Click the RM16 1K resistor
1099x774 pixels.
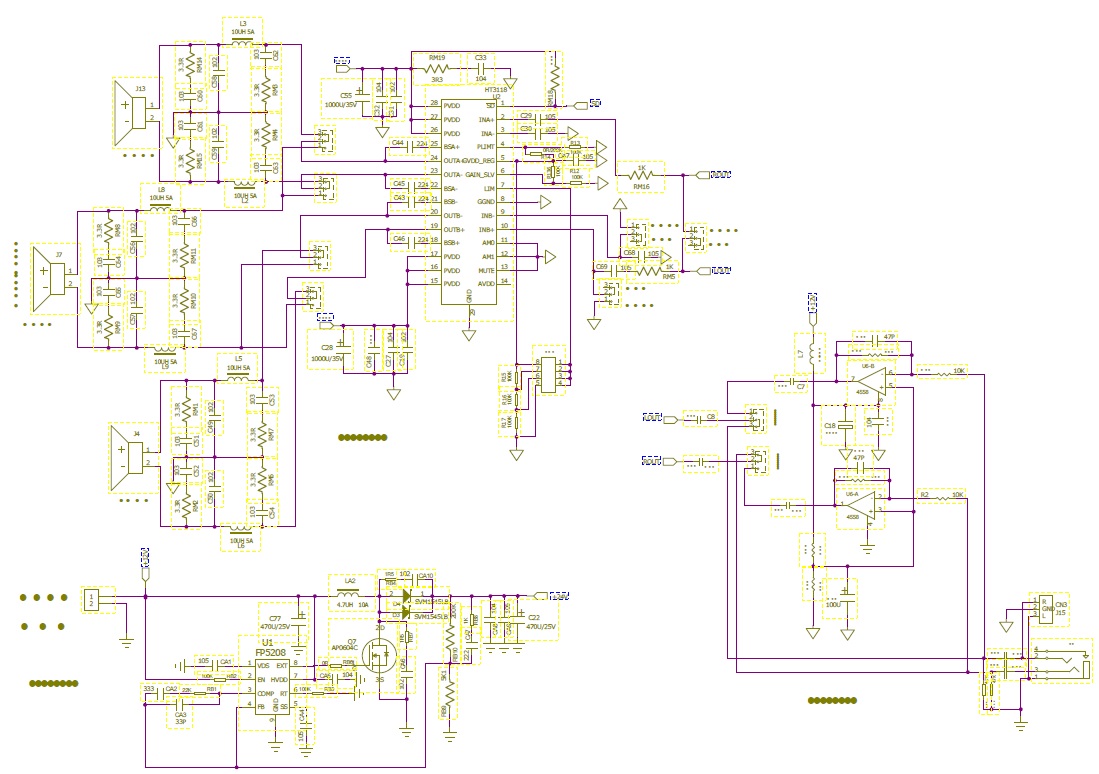[x=641, y=175]
